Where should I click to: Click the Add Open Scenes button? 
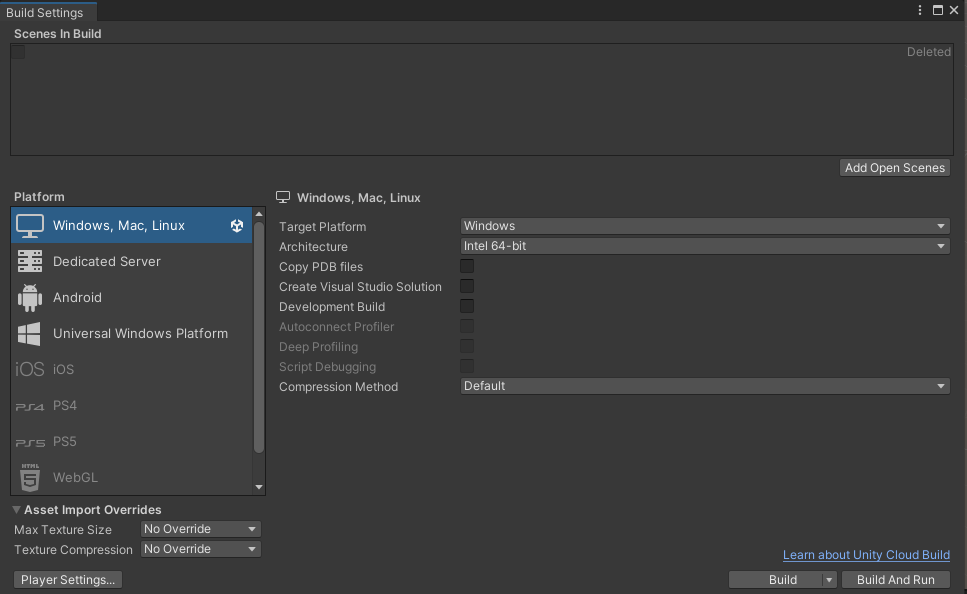895,168
